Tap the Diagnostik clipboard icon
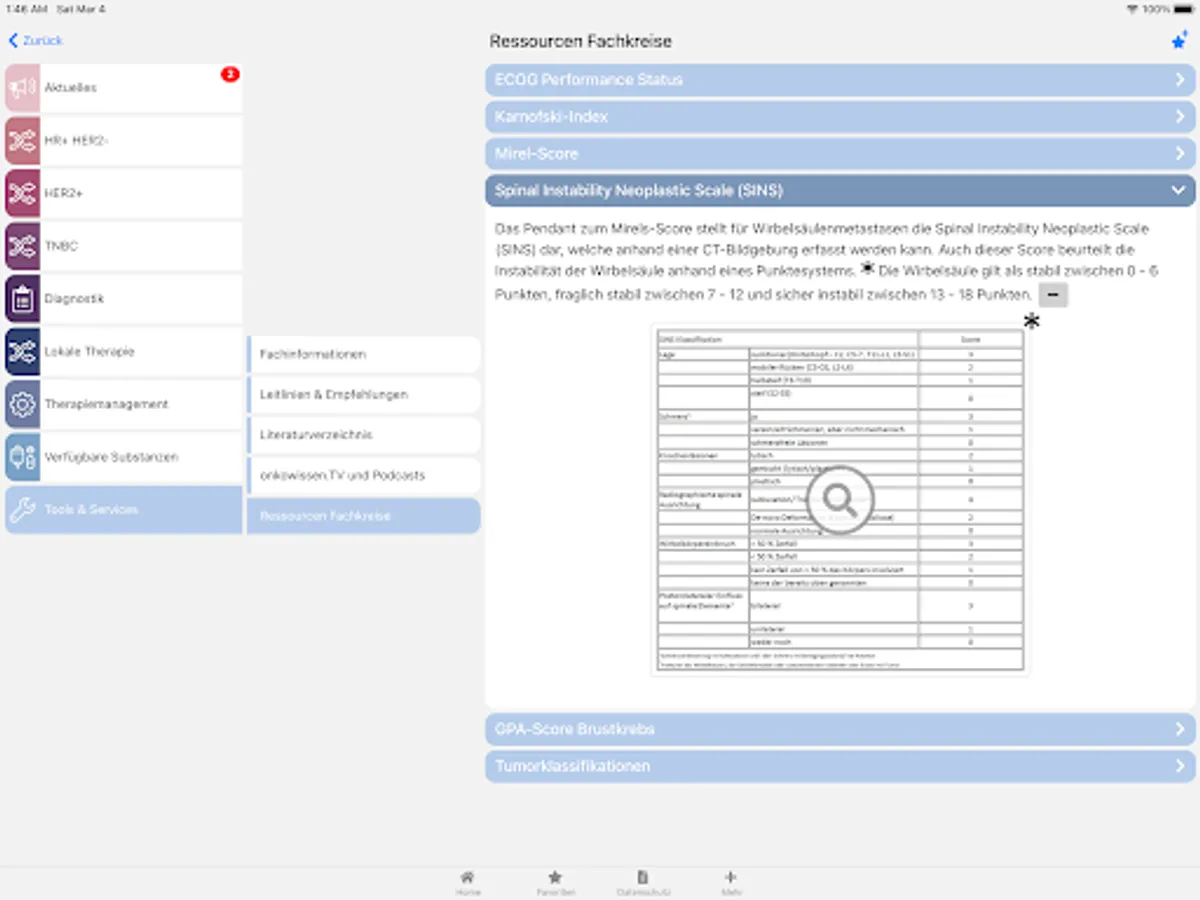The height and width of the screenshot is (900, 1200). pyautogui.click(x=22, y=299)
